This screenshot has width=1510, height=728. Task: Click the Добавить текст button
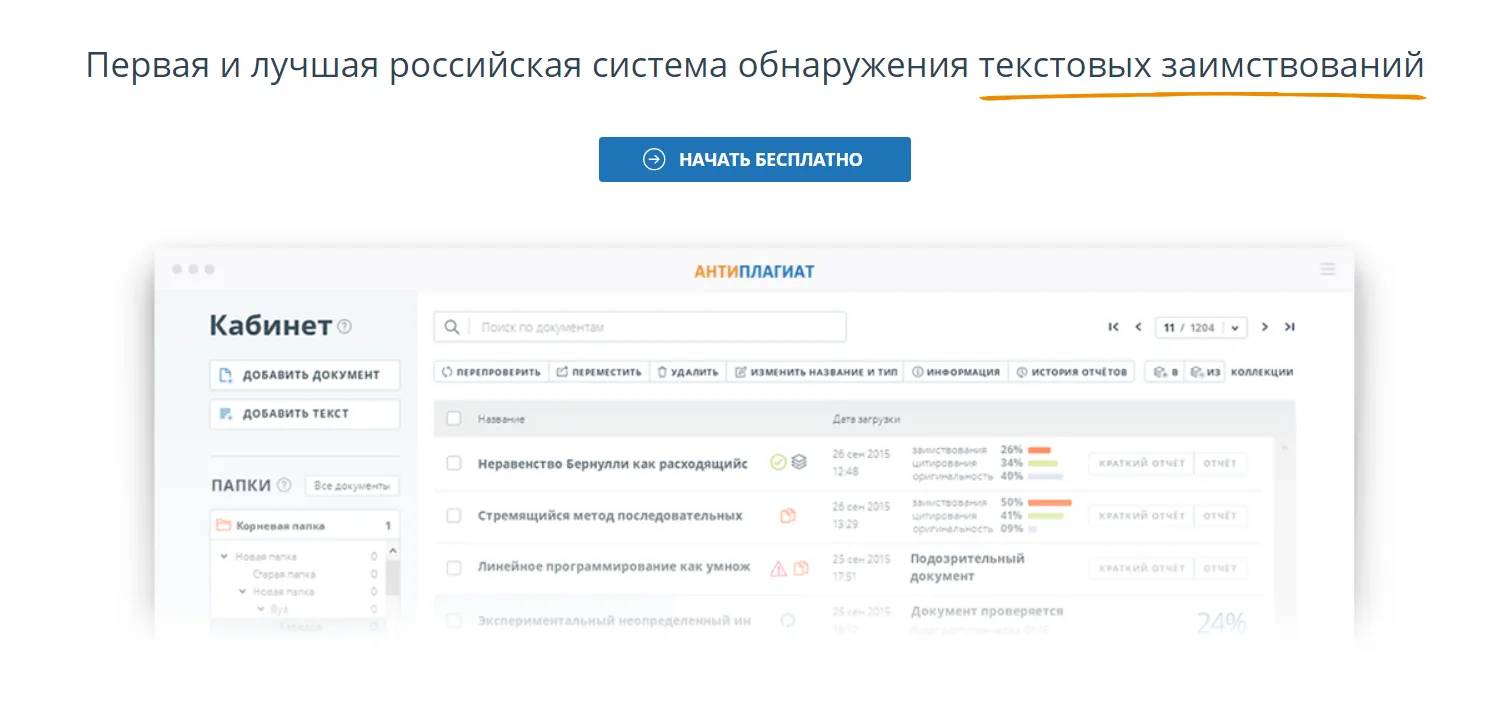coord(304,414)
